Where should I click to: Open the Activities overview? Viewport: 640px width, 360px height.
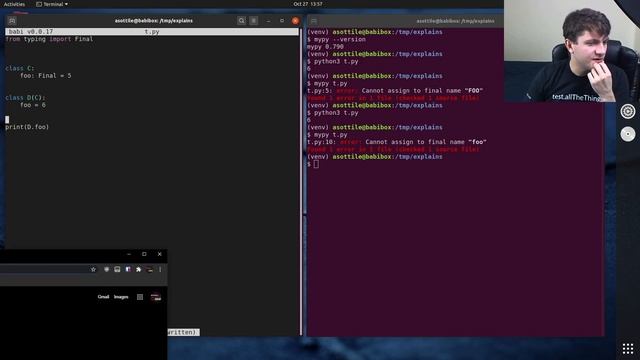pyautogui.click(x=14, y=4)
